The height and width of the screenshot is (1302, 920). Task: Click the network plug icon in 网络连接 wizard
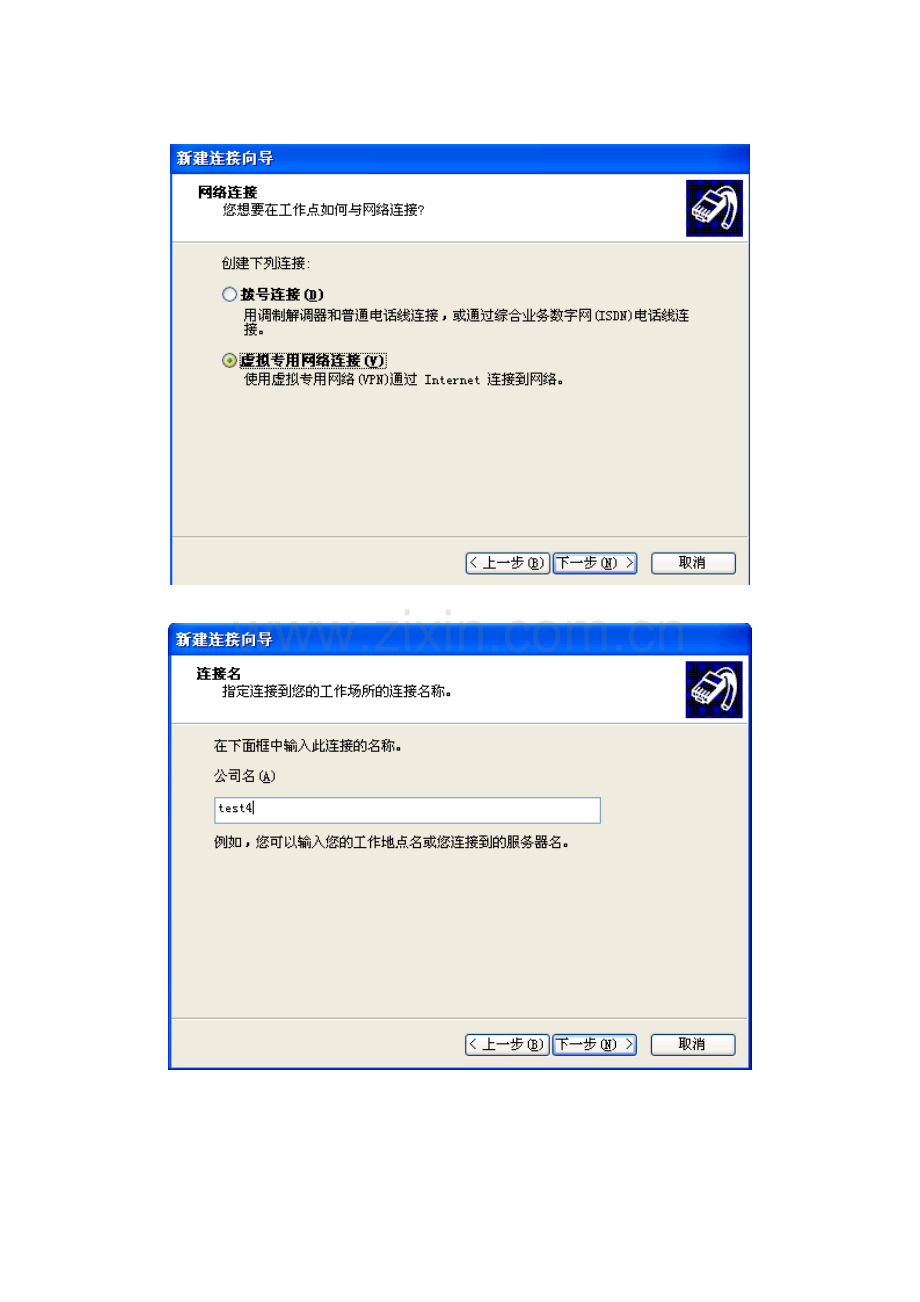[714, 208]
